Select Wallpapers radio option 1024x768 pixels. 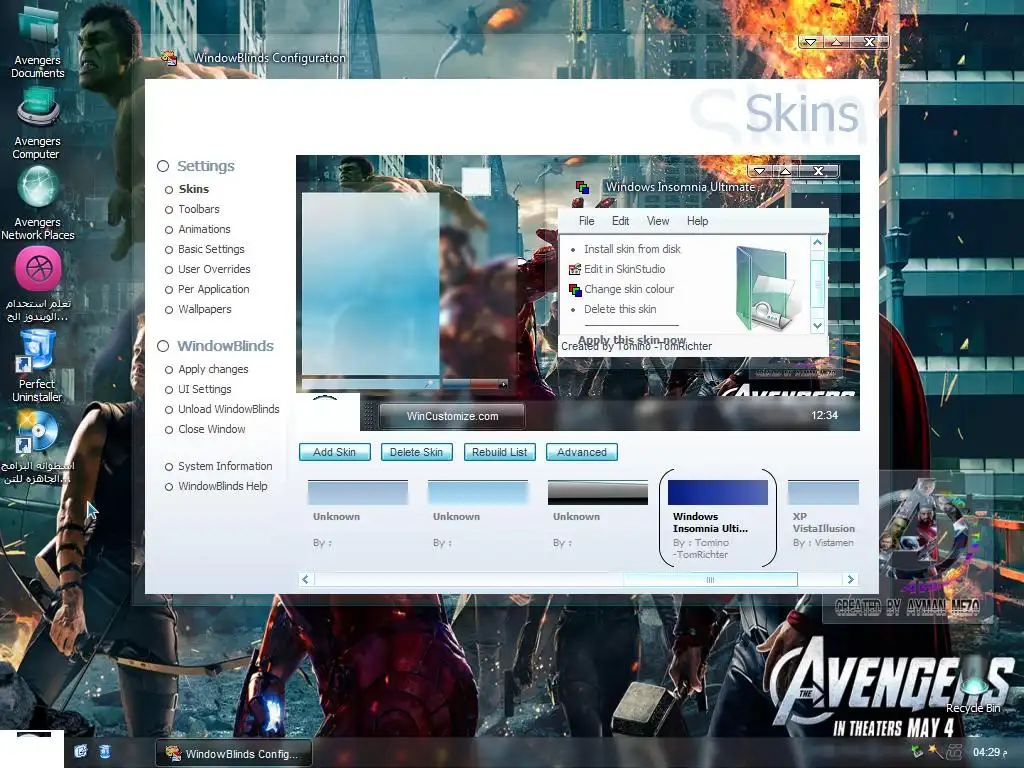168,310
